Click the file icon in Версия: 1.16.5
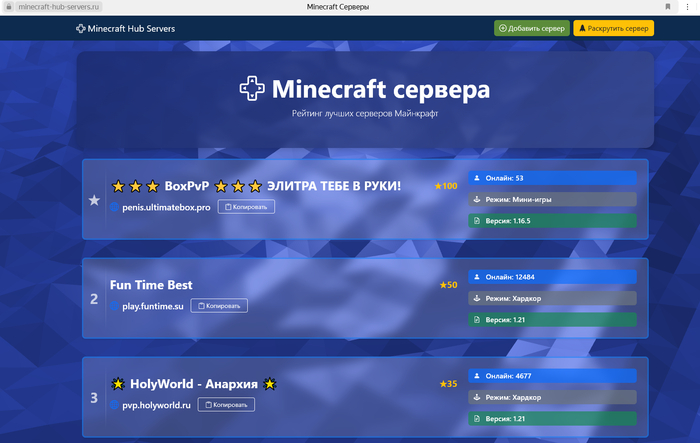The image size is (700, 443). tap(477, 221)
